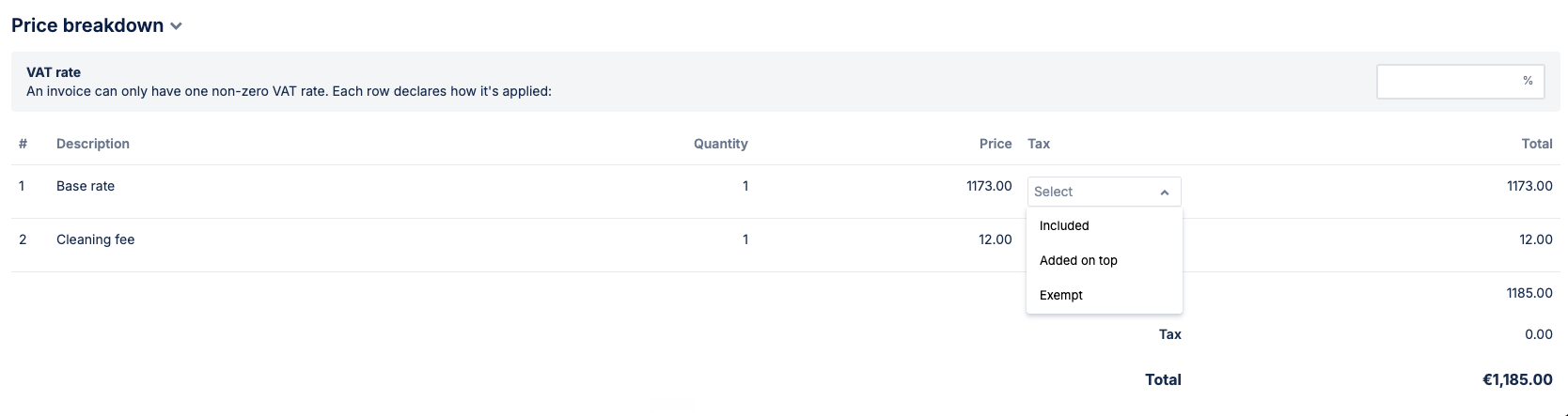Click the Base rate price 1173.00
The image size is (1568, 416).
[989, 186]
